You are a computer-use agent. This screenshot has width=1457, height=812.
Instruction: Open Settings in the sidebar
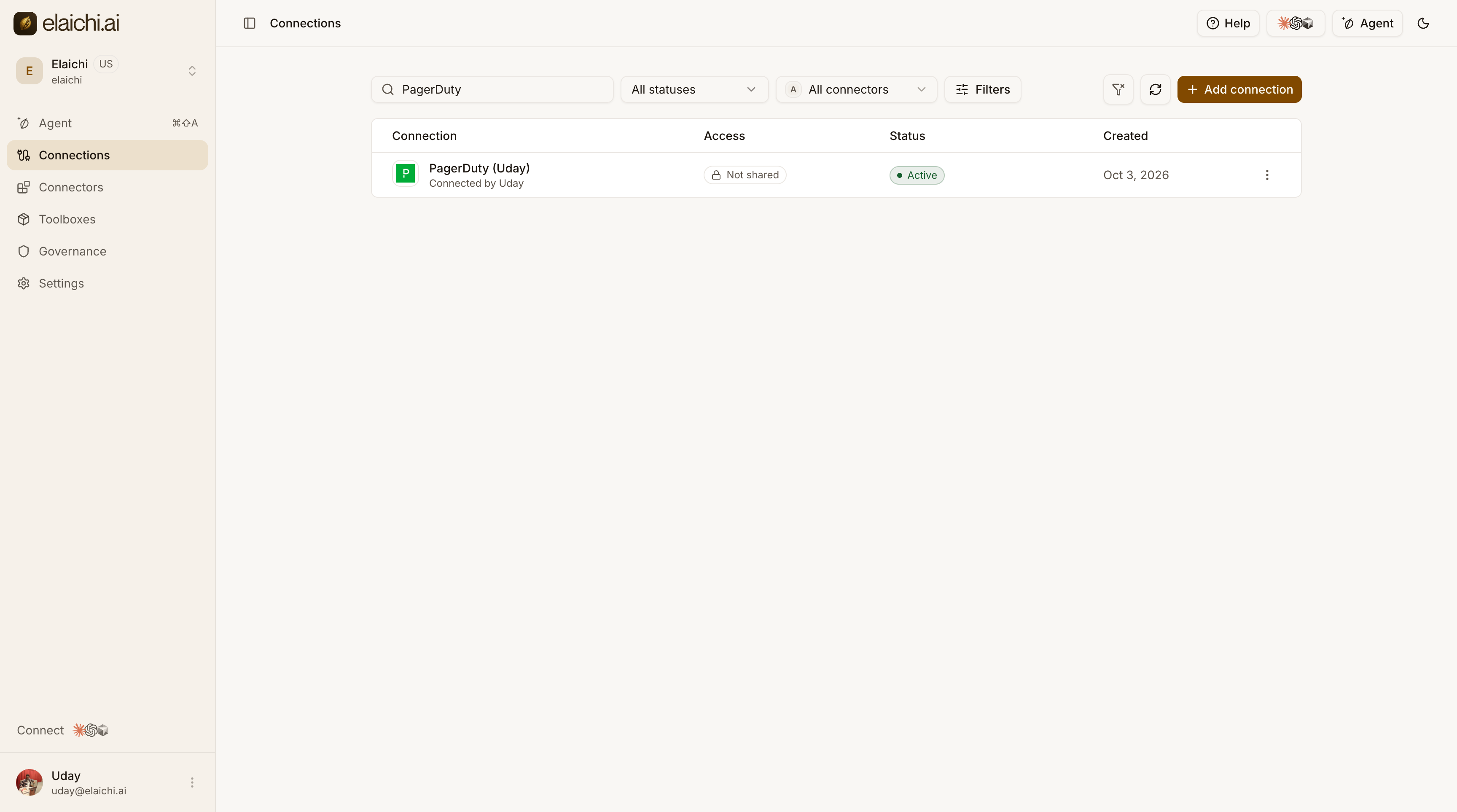pyautogui.click(x=108, y=283)
